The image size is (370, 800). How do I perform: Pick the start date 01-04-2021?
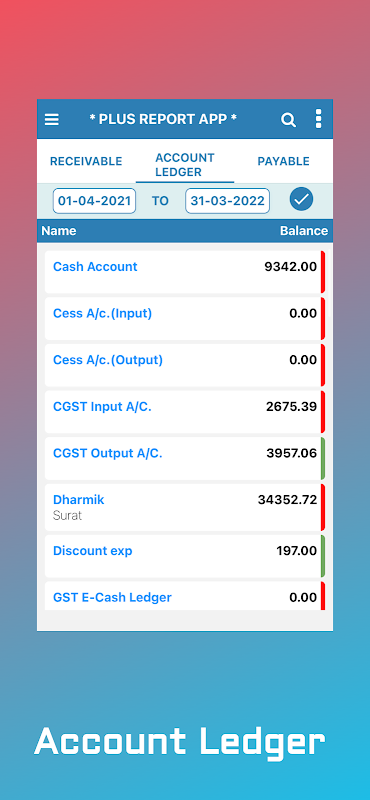click(x=94, y=201)
